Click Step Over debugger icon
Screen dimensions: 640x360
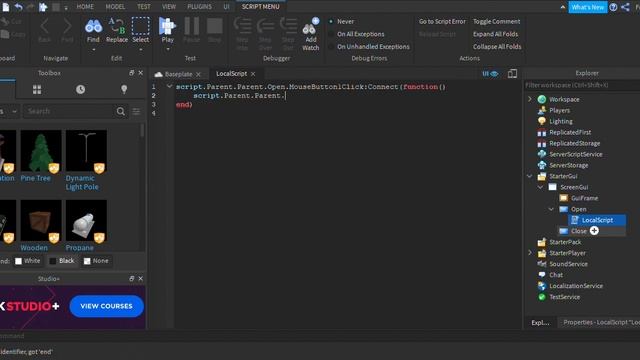coord(265,26)
